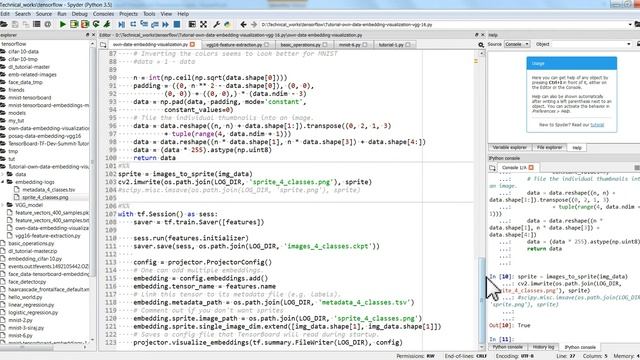The height and width of the screenshot is (360, 640).
Task: Expand the VGG_model folder
Action: pyautogui.click(x=3, y=205)
